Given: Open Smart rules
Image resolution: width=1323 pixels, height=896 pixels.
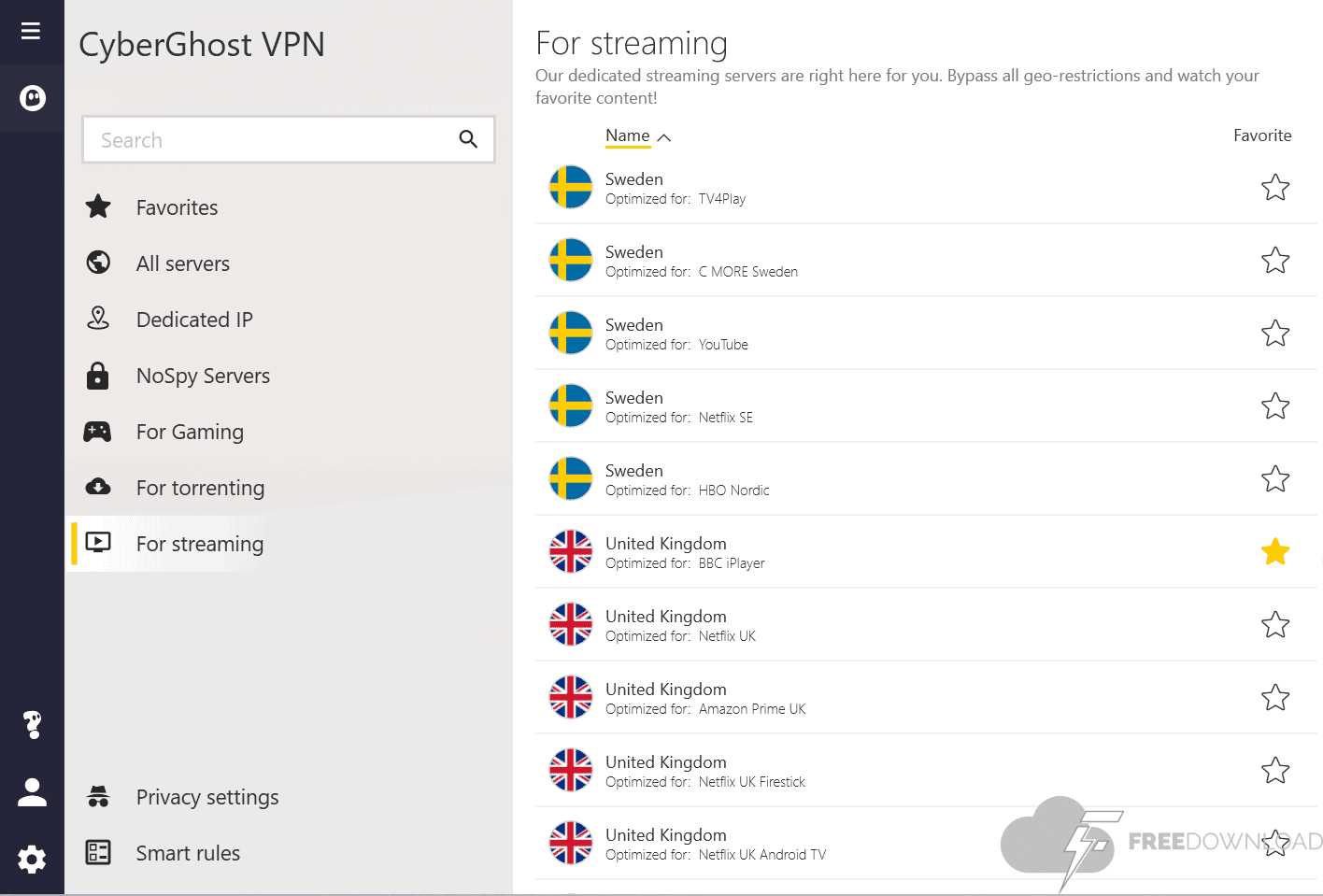Looking at the screenshot, I should pyautogui.click(x=188, y=853).
